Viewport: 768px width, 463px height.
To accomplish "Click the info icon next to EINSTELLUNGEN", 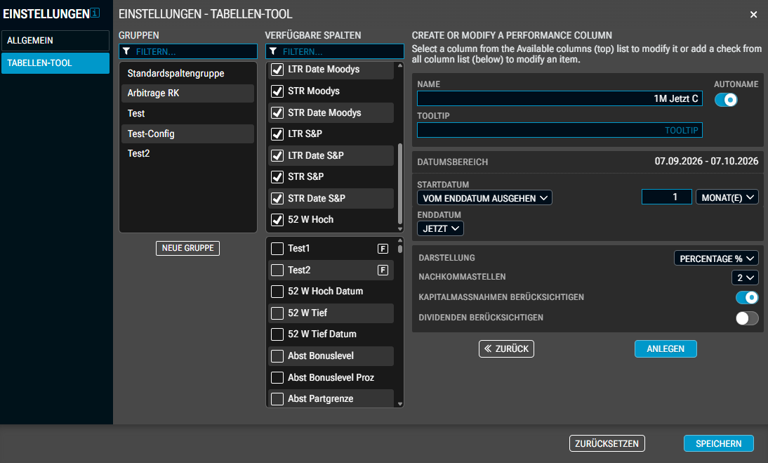I will coord(95,13).
